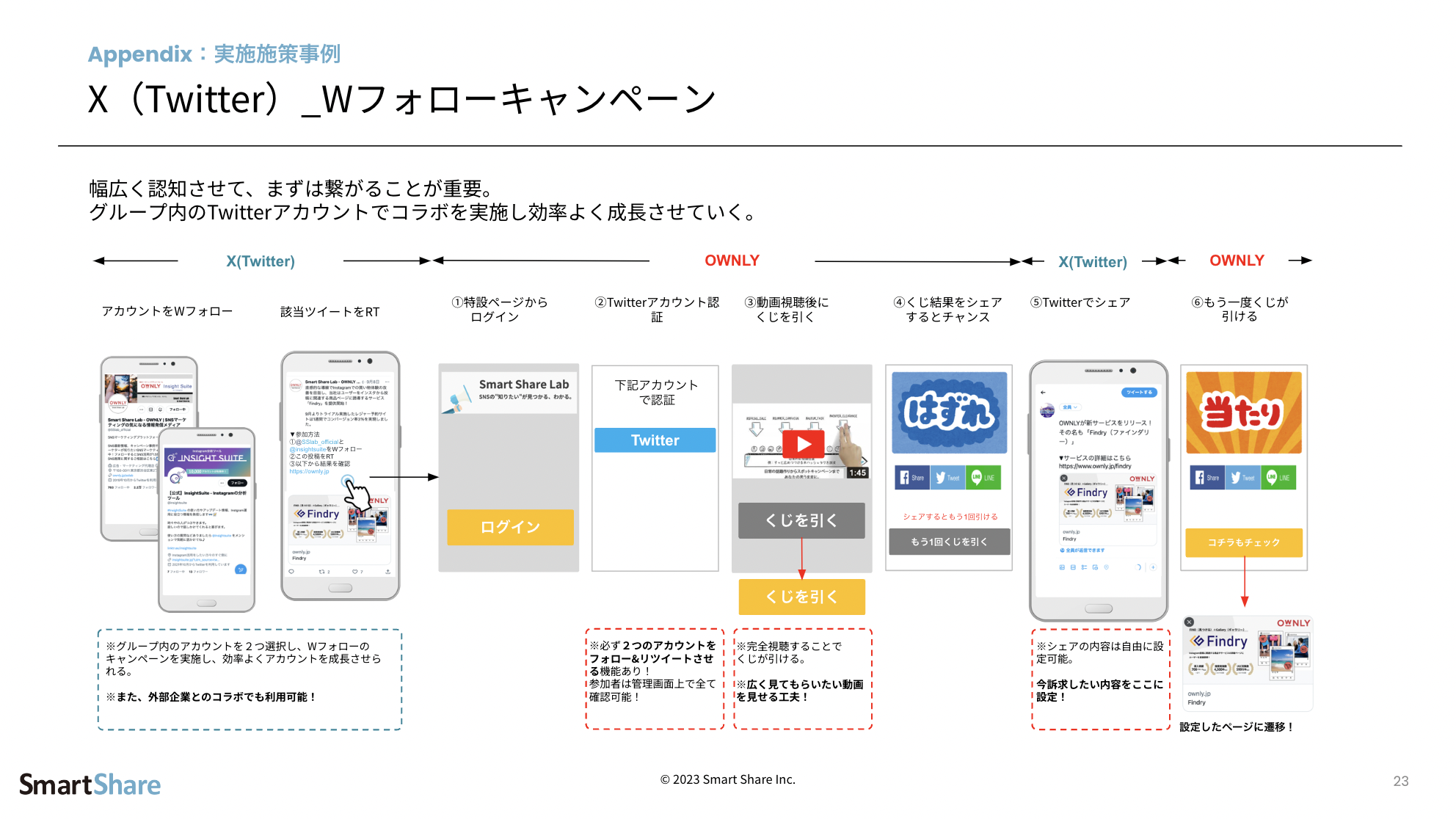Toggle the notification bell on the OWNLY profile
The height and width of the screenshot is (819, 1456).
(x=159, y=409)
